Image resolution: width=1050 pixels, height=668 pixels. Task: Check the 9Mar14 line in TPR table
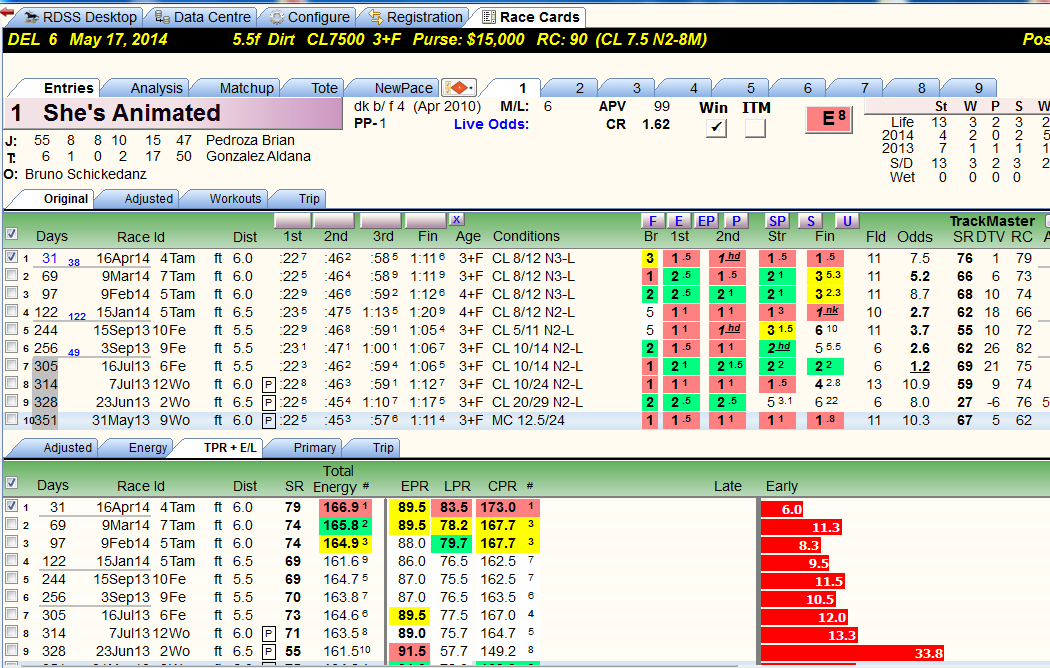tap(11, 524)
